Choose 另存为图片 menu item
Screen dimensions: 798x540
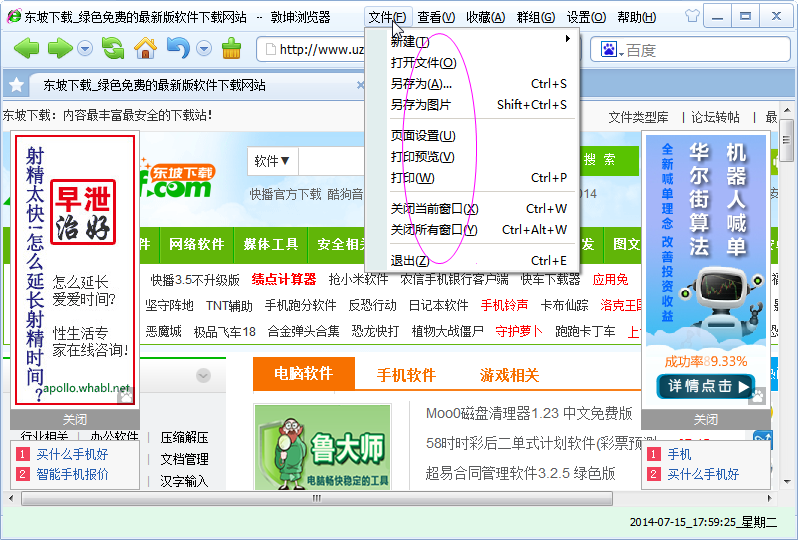[482, 104]
